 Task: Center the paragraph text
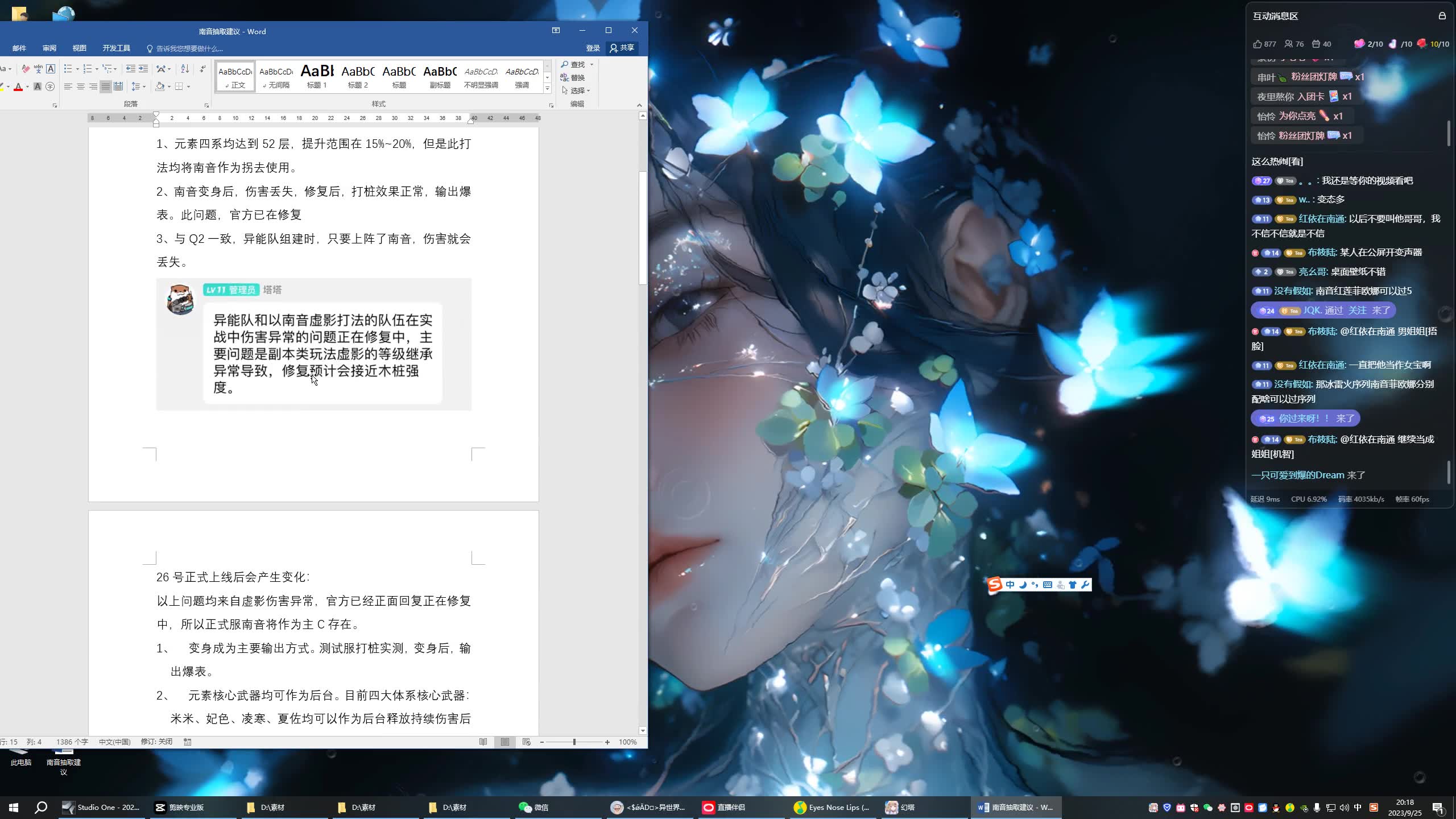tap(81, 86)
